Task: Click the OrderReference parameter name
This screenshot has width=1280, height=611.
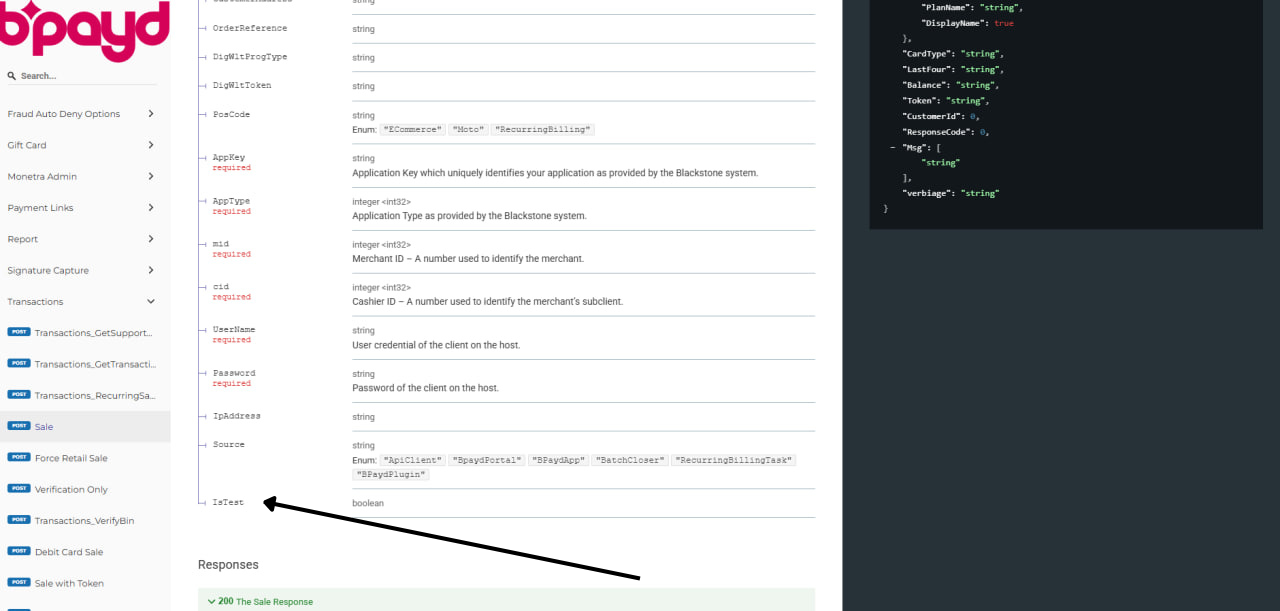Action: [x=250, y=28]
